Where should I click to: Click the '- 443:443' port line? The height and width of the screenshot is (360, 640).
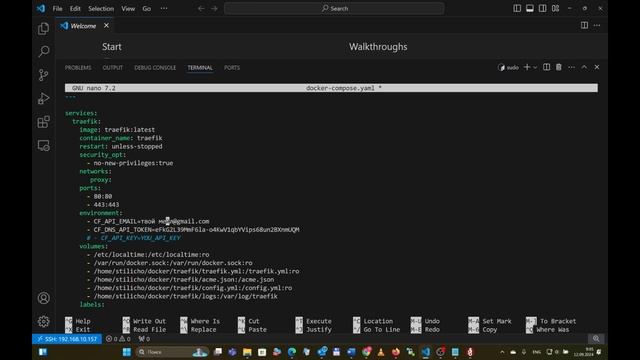coord(103,204)
